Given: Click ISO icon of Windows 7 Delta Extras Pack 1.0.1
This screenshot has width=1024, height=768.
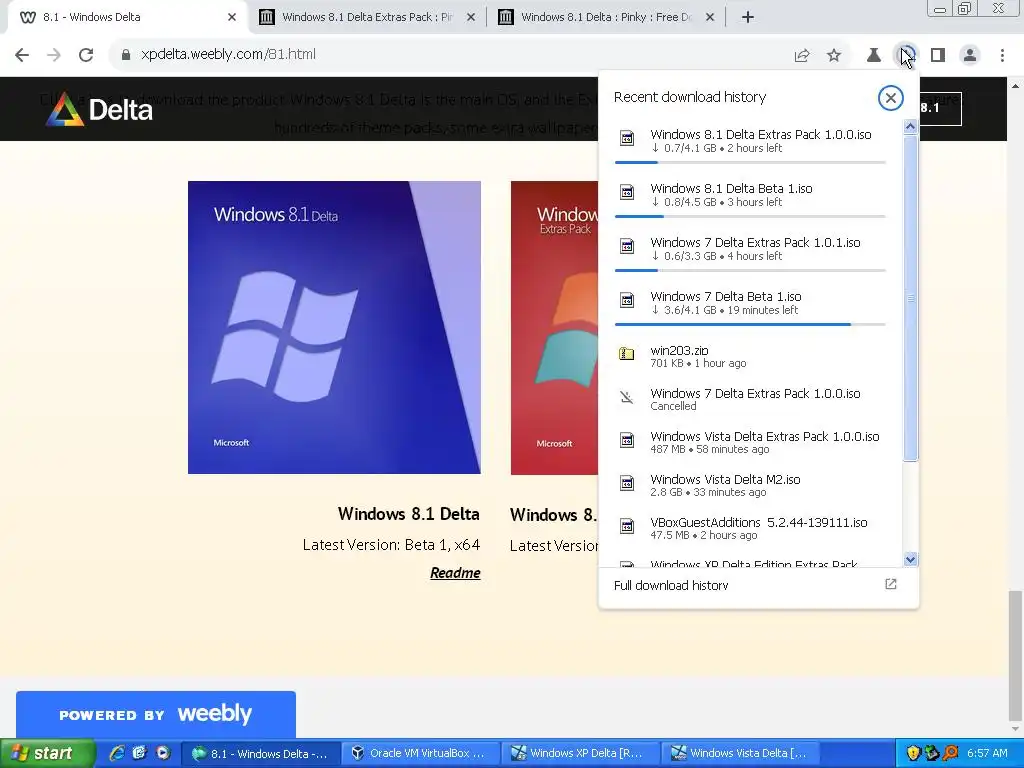Looking at the screenshot, I should (x=627, y=246).
